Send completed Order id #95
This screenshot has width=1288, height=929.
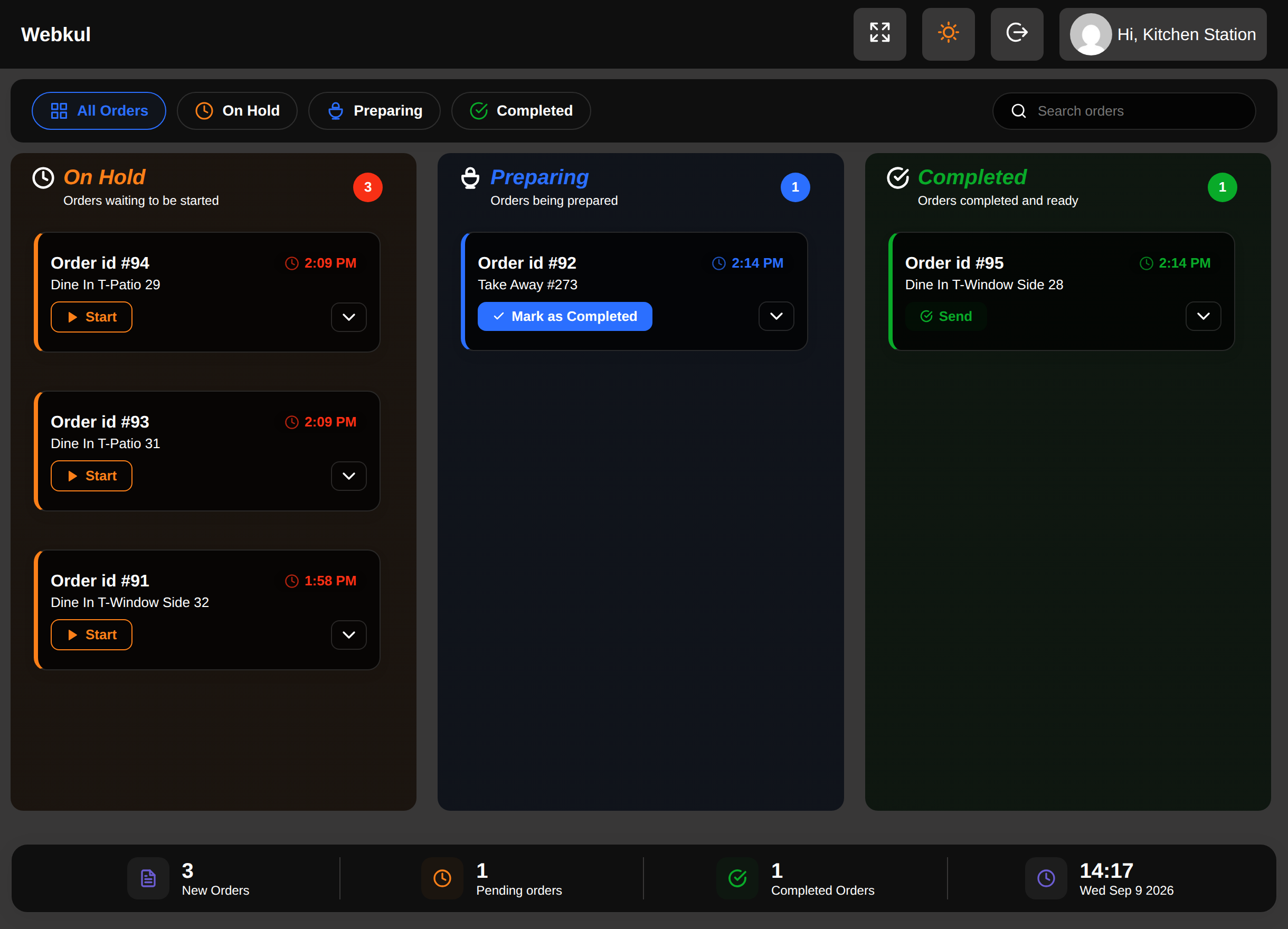pyautogui.click(x=946, y=316)
